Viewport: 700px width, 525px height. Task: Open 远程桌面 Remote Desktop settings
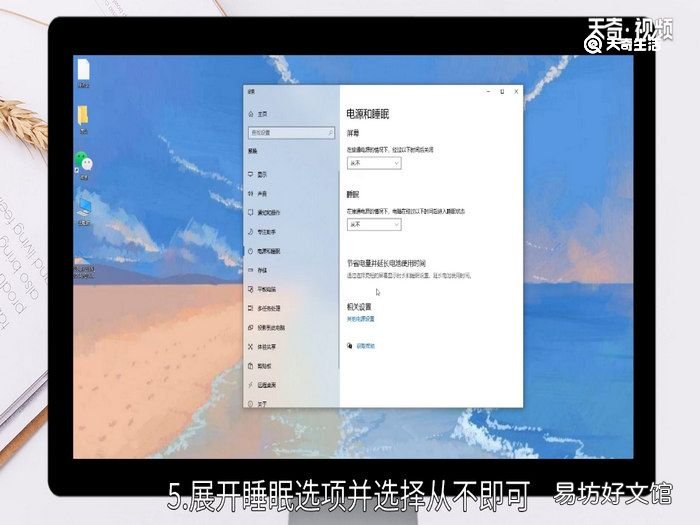point(262,385)
